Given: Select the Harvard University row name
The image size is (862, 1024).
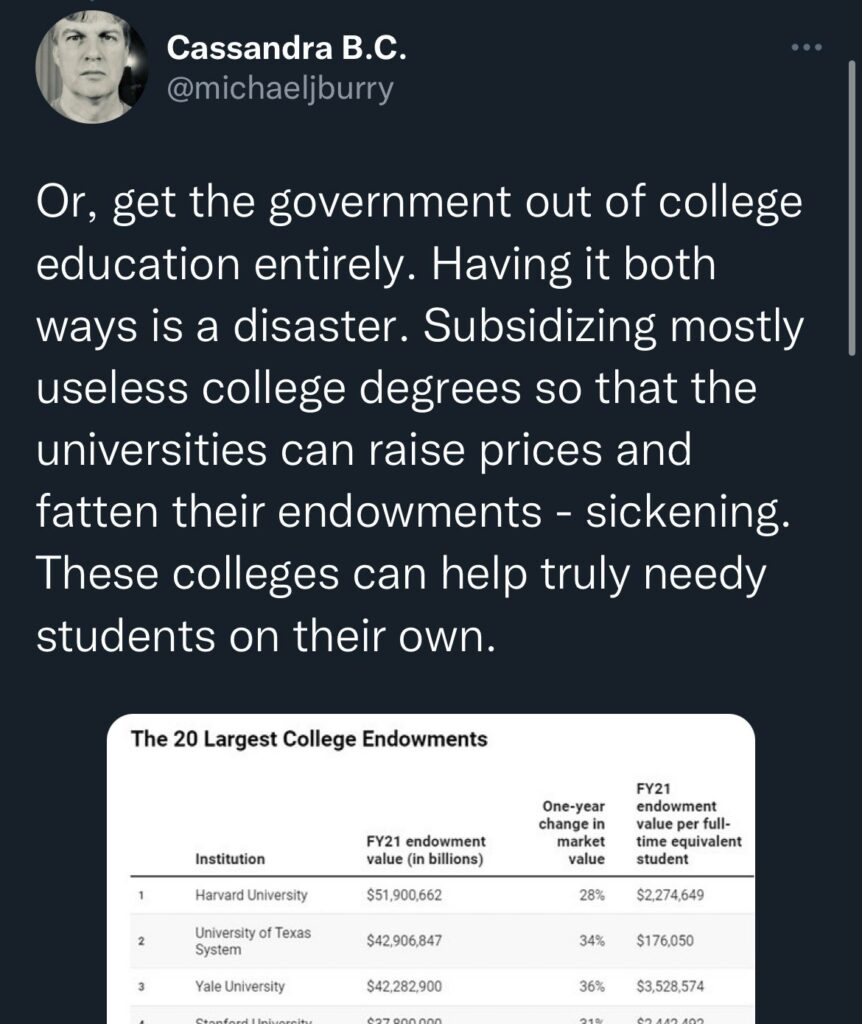Looking at the screenshot, I should click(x=251, y=895).
